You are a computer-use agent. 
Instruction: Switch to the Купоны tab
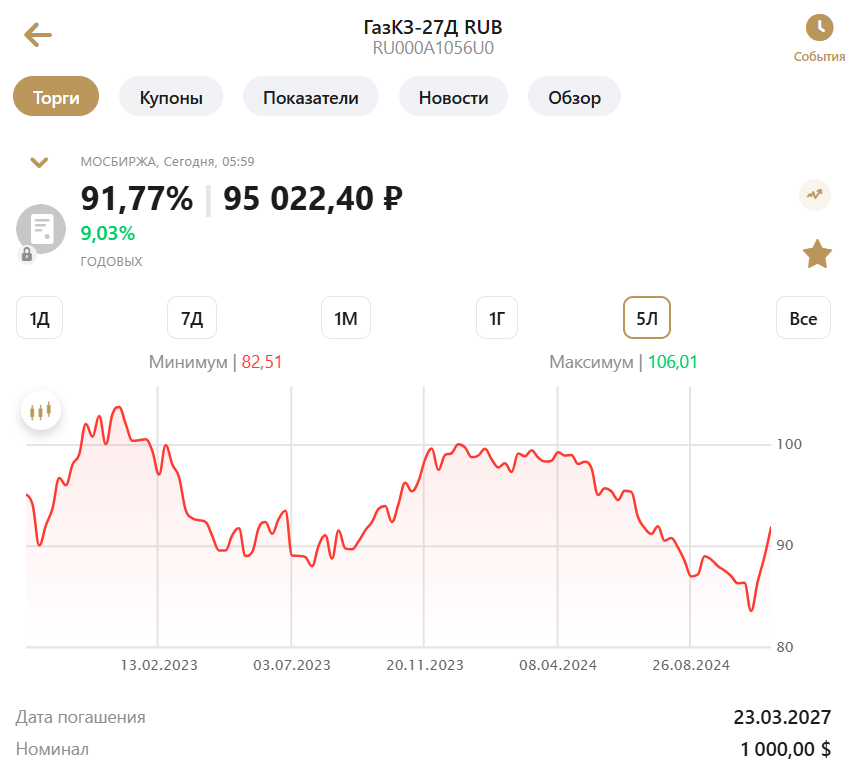171,97
